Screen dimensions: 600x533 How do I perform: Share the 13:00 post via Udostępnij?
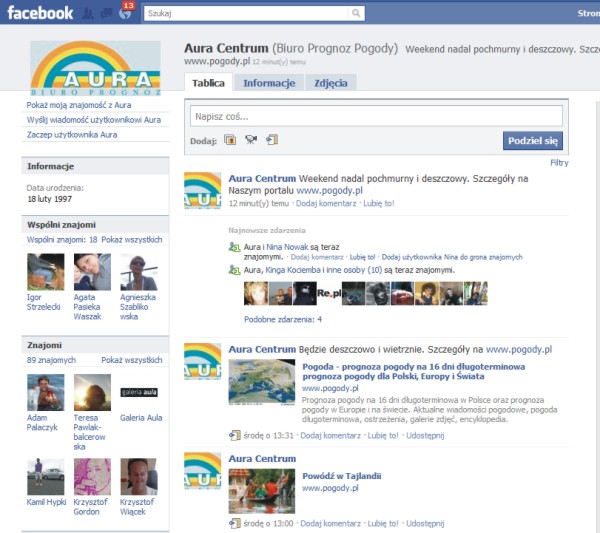[x=425, y=523]
